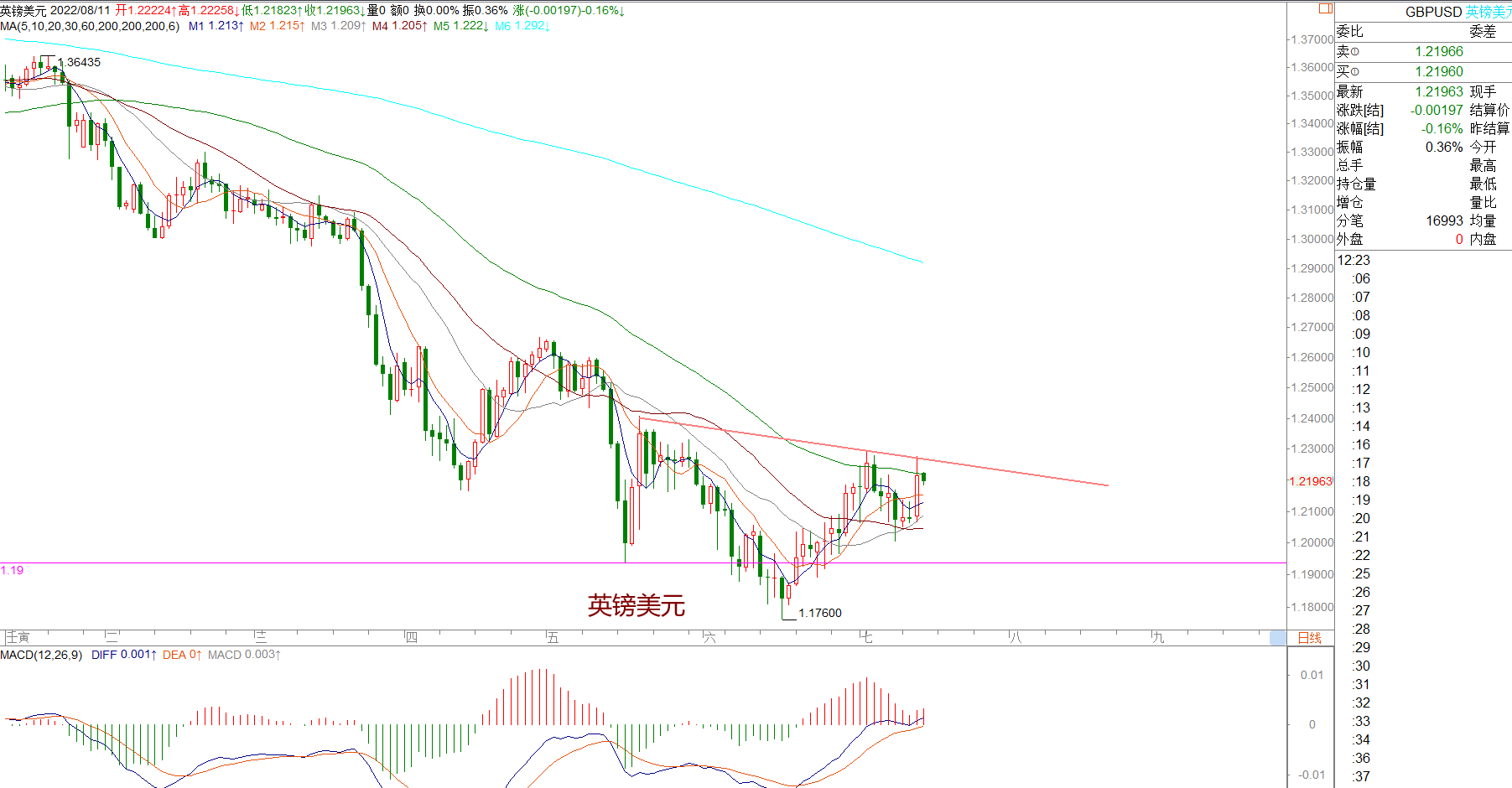1512x788 pixels.
Task: Click the 七 month marker on time axis
Action: point(866,637)
